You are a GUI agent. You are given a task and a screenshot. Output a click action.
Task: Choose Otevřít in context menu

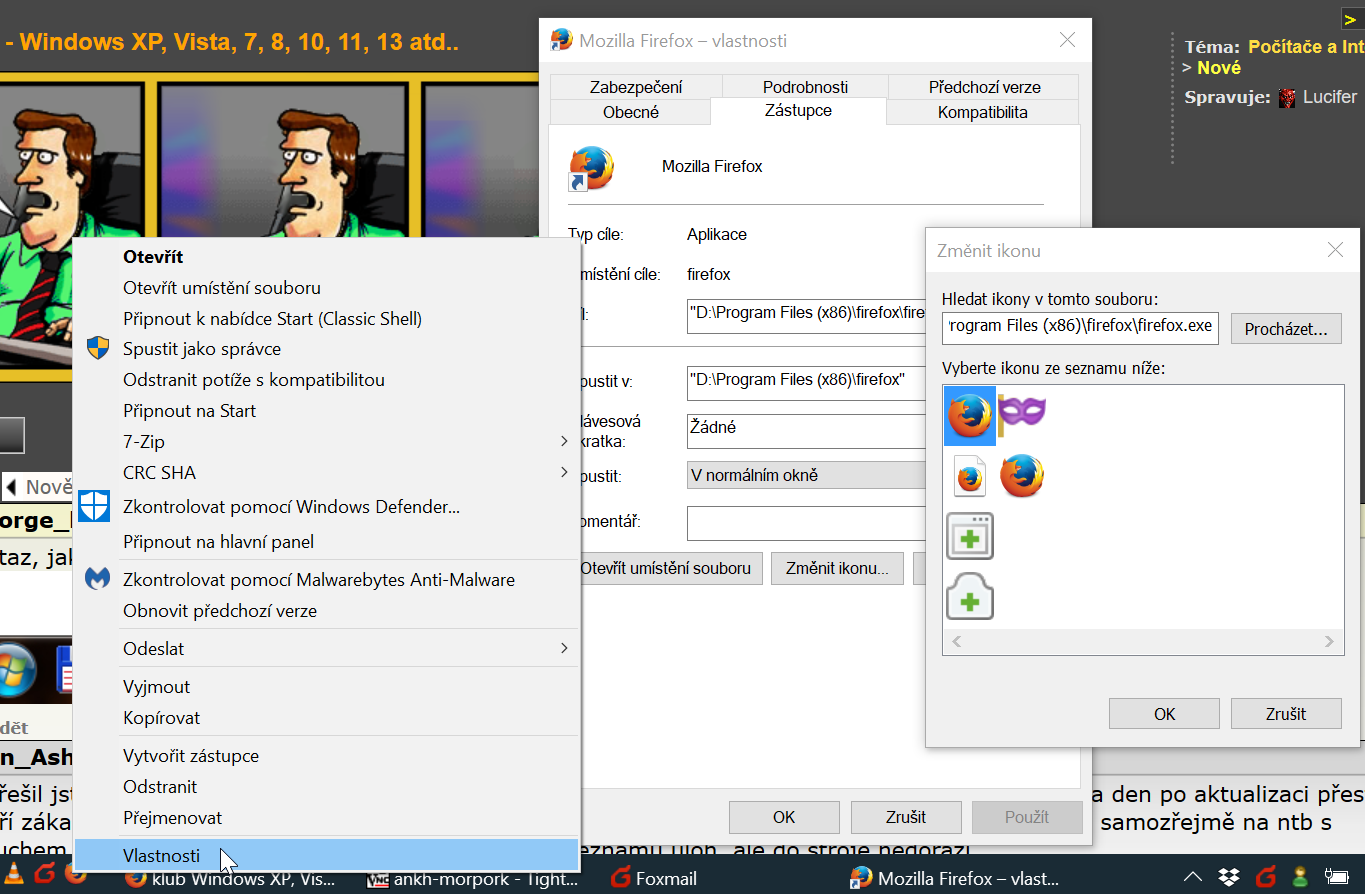[326, 256]
